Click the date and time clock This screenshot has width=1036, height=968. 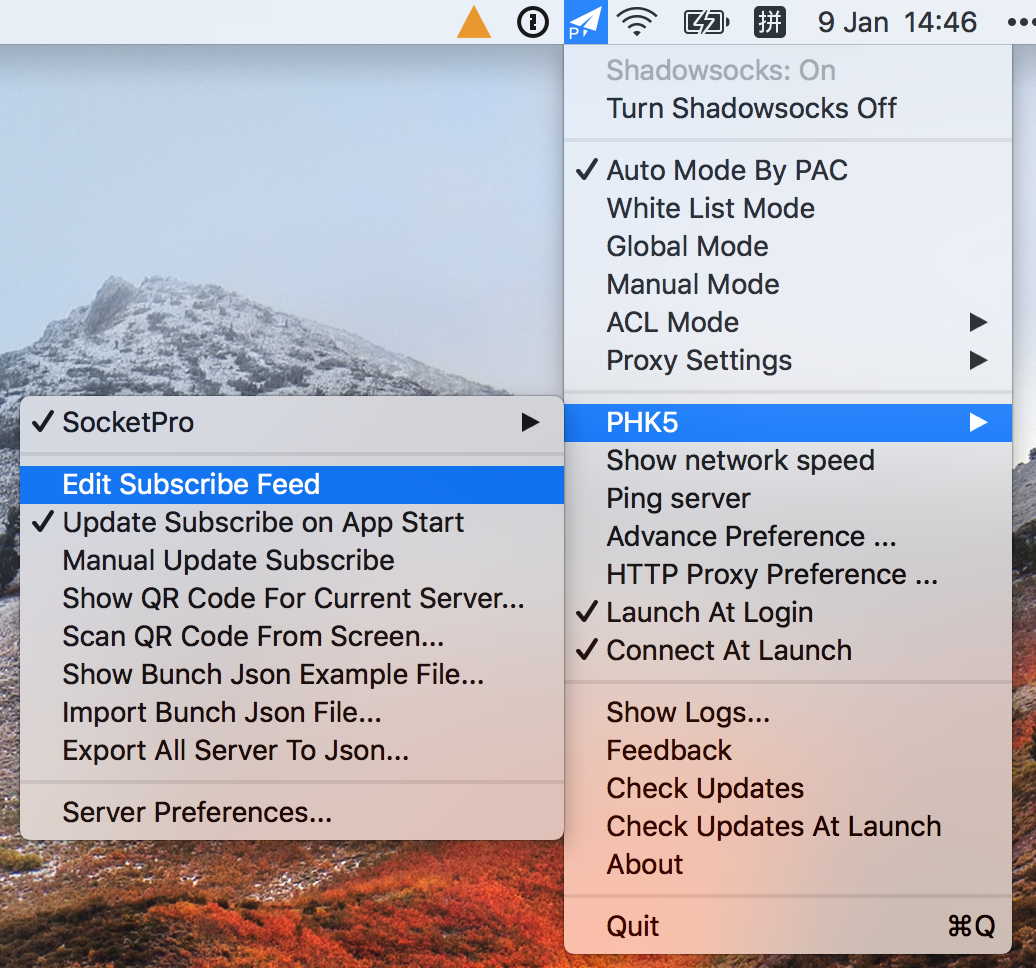pos(897,22)
